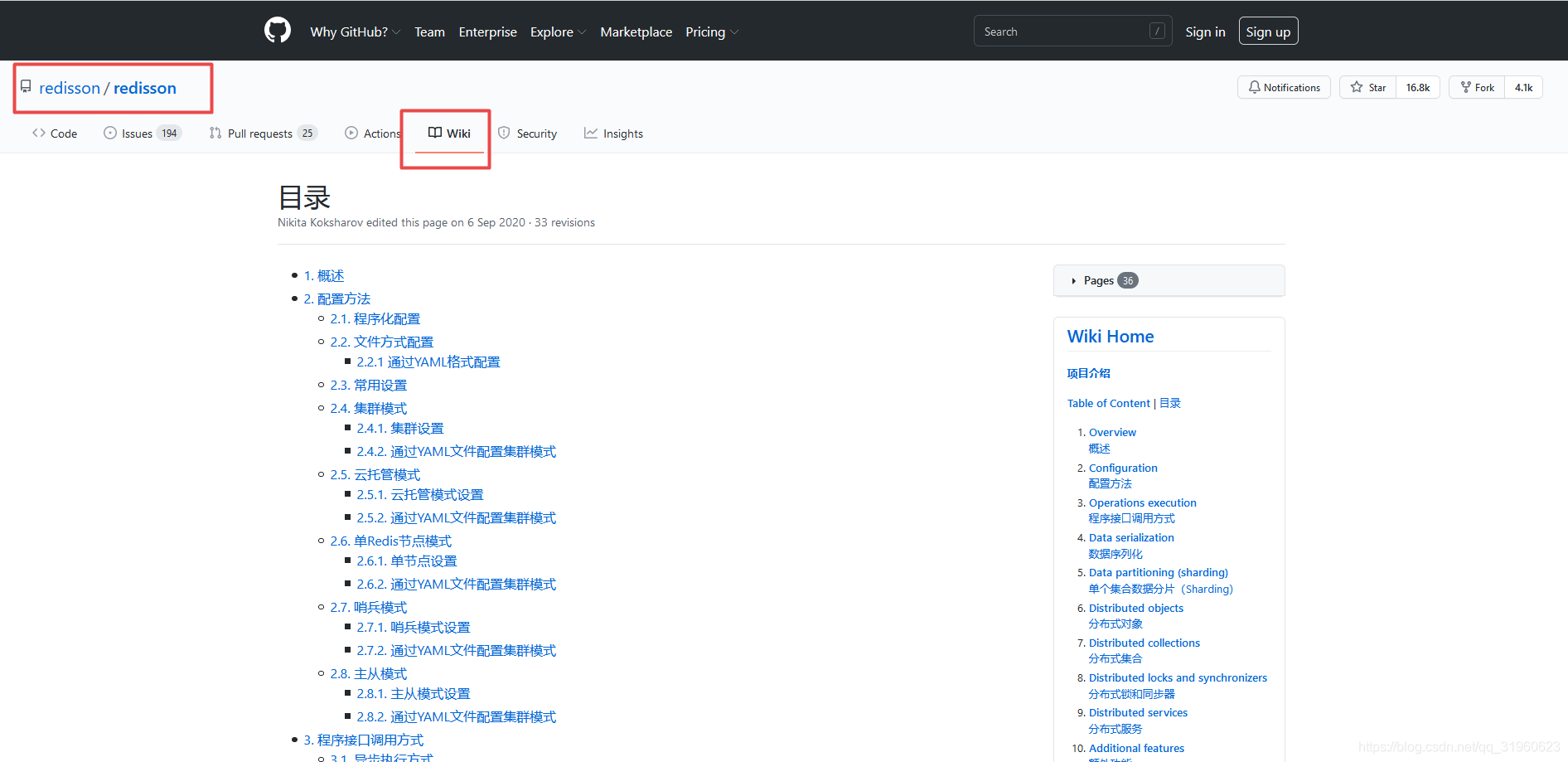The width and height of the screenshot is (1568, 762).
Task: Switch to the Issues tab
Action: (x=143, y=133)
